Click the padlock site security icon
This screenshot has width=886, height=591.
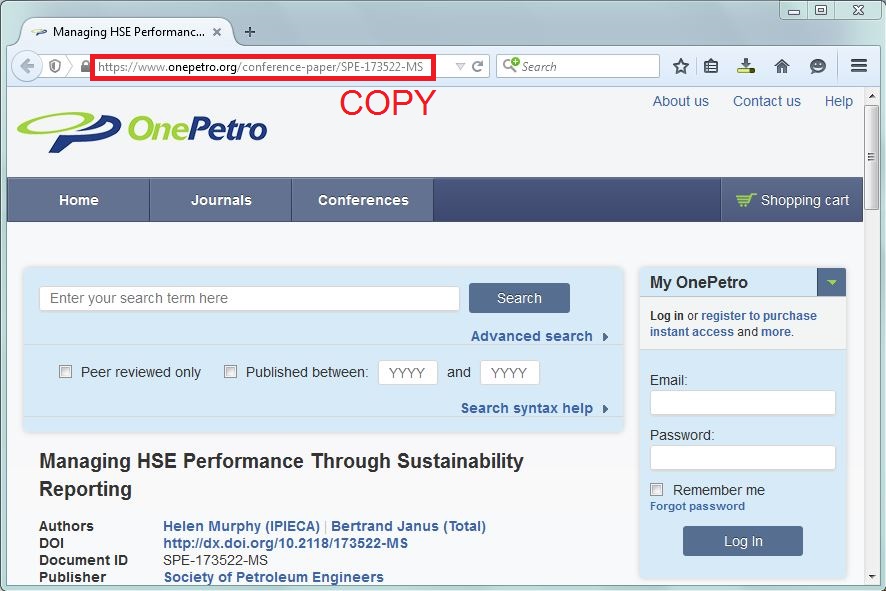pos(85,66)
